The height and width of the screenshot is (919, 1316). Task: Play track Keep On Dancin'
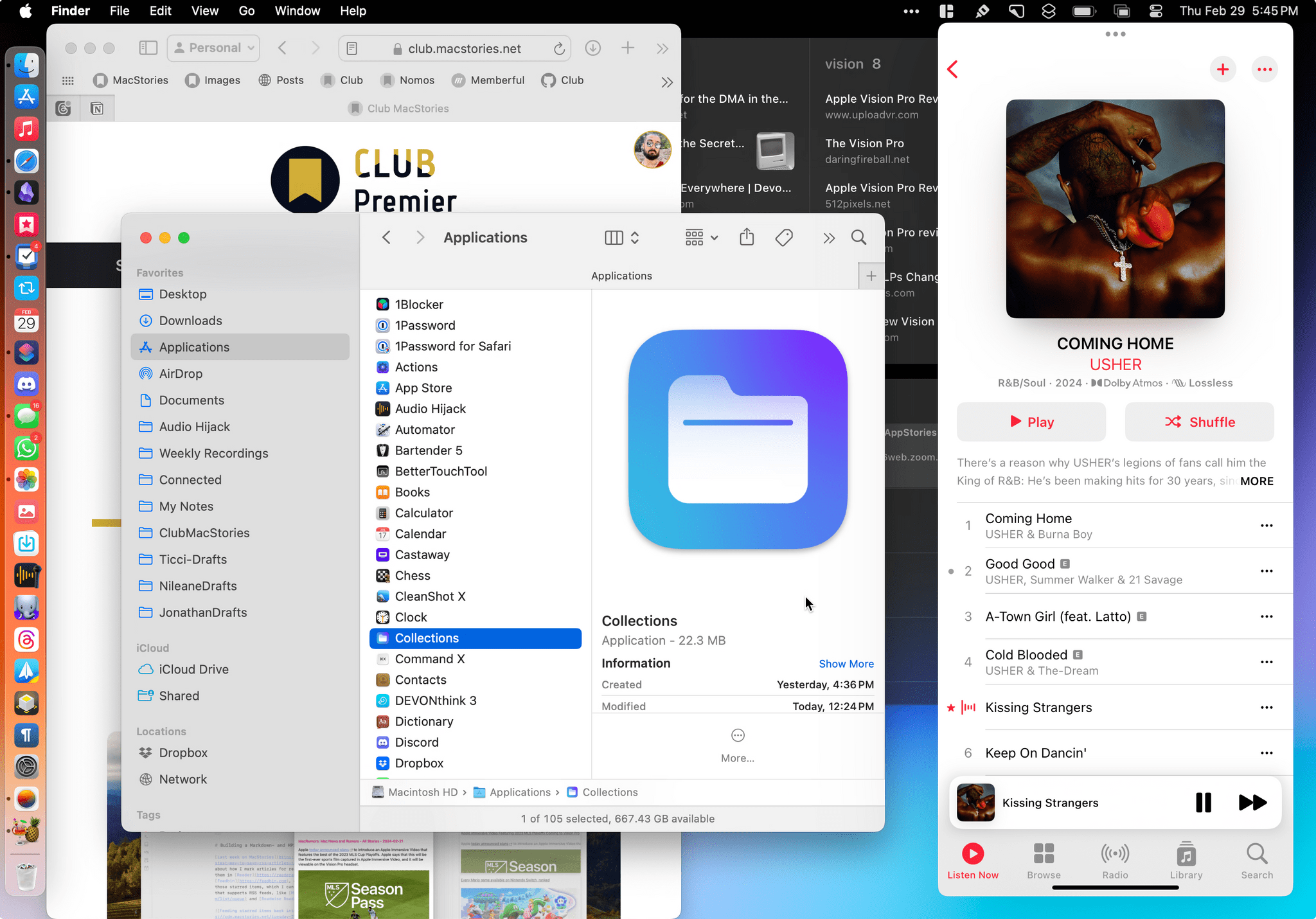pos(1115,753)
